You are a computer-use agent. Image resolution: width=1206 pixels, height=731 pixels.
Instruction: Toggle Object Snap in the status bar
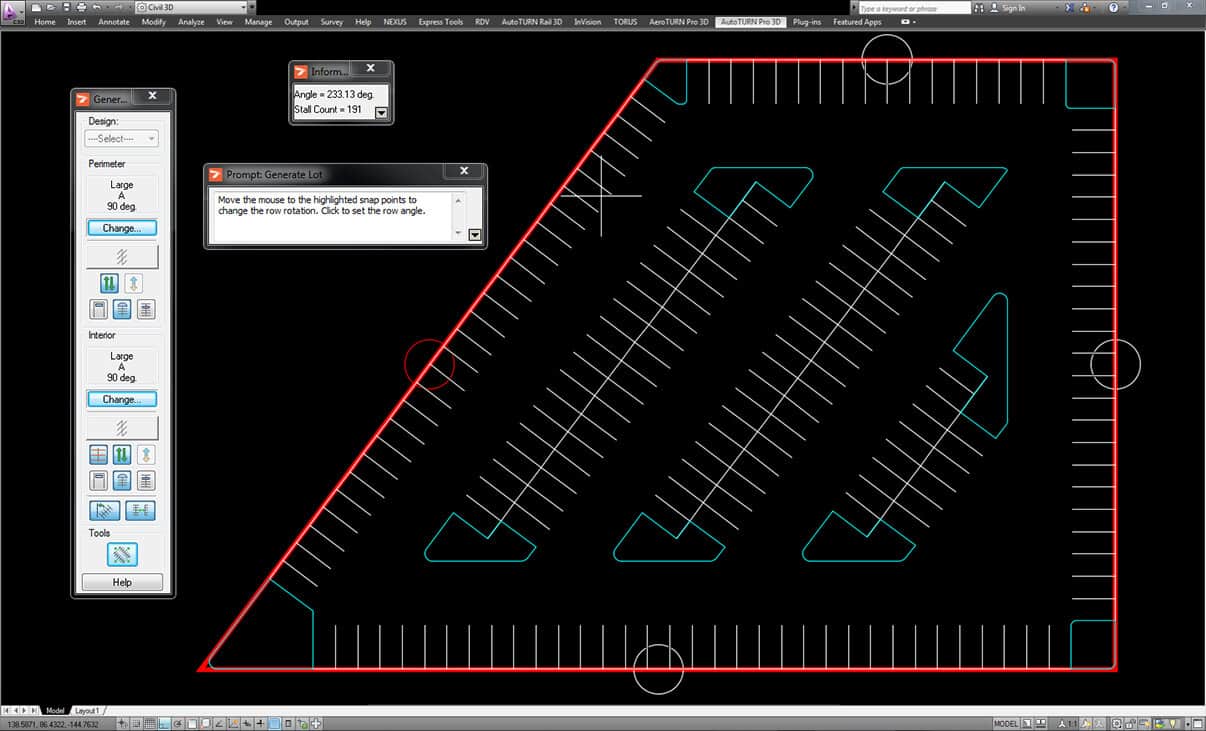(x=192, y=723)
